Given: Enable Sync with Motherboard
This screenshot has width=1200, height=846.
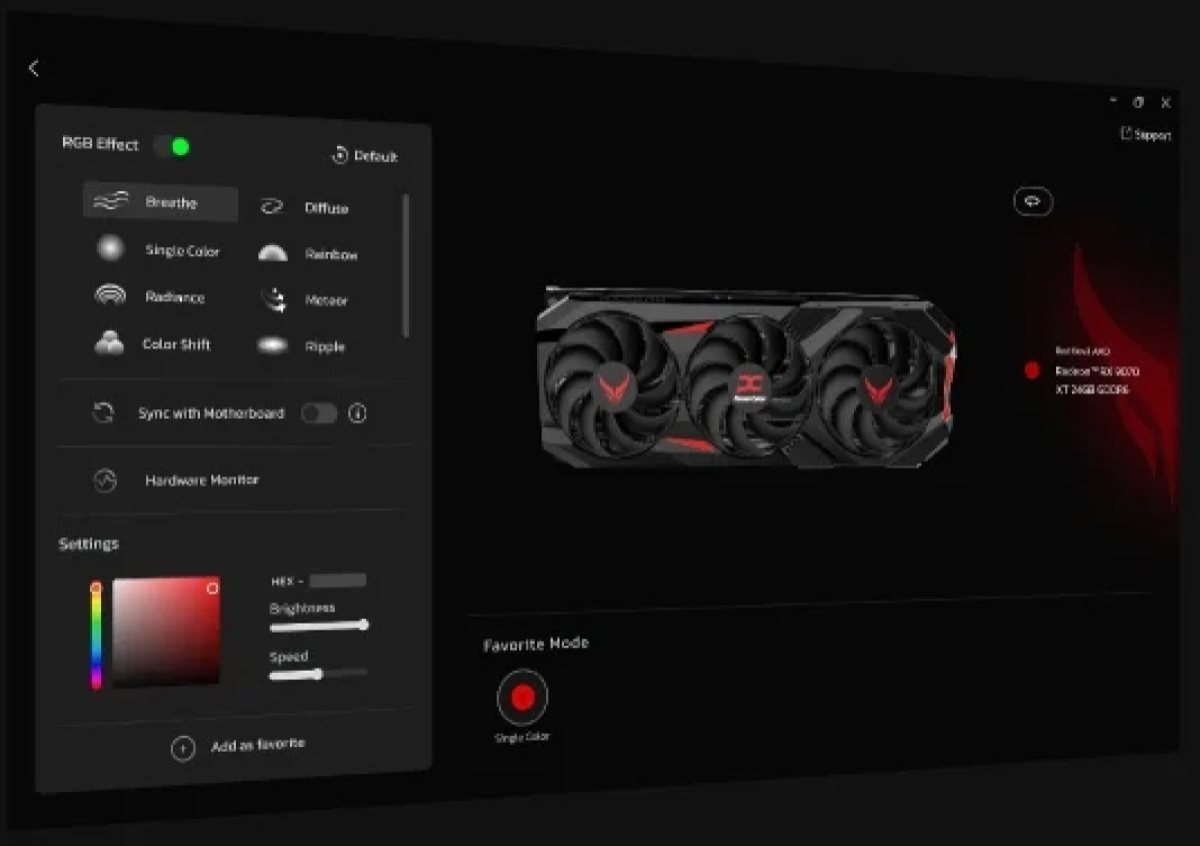Looking at the screenshot, I should pyautogui.click(x=318, y=412).
